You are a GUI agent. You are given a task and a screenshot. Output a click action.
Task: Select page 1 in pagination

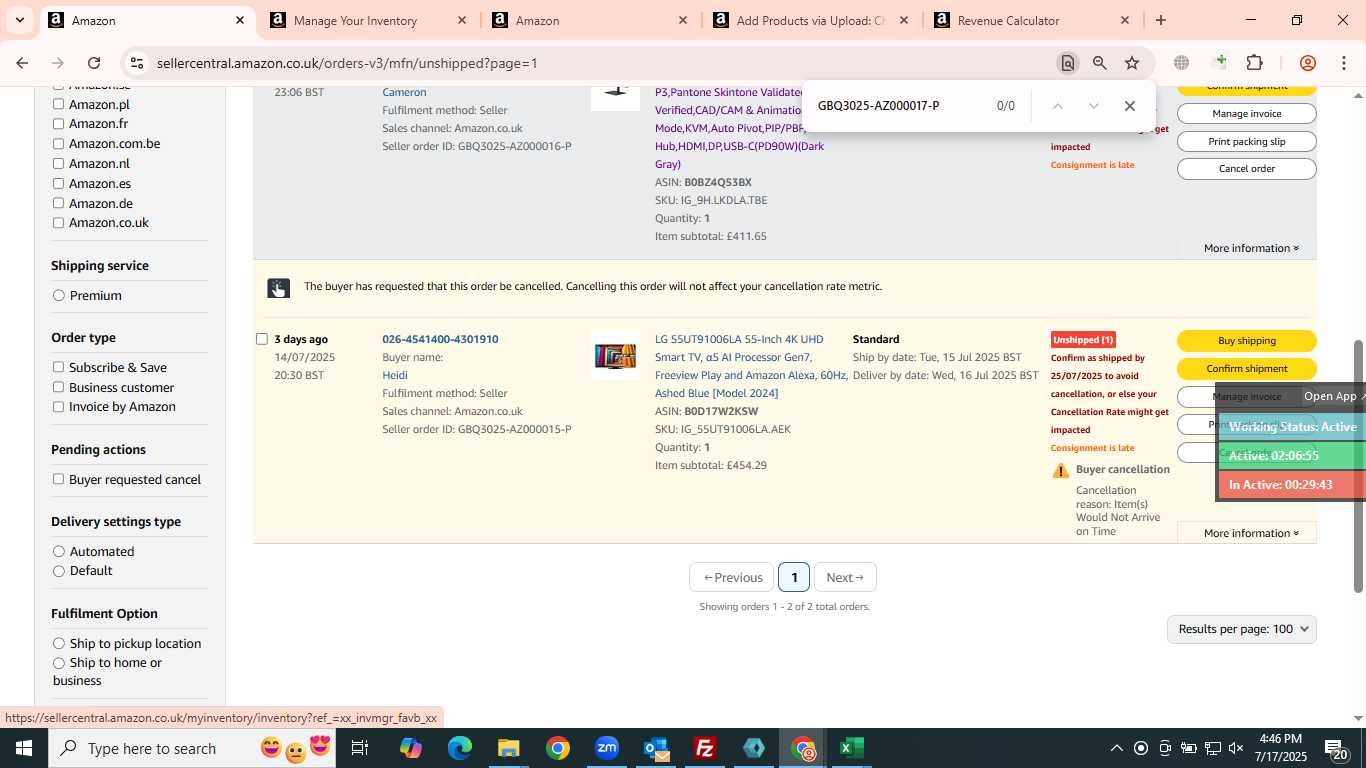coord(794,577)
